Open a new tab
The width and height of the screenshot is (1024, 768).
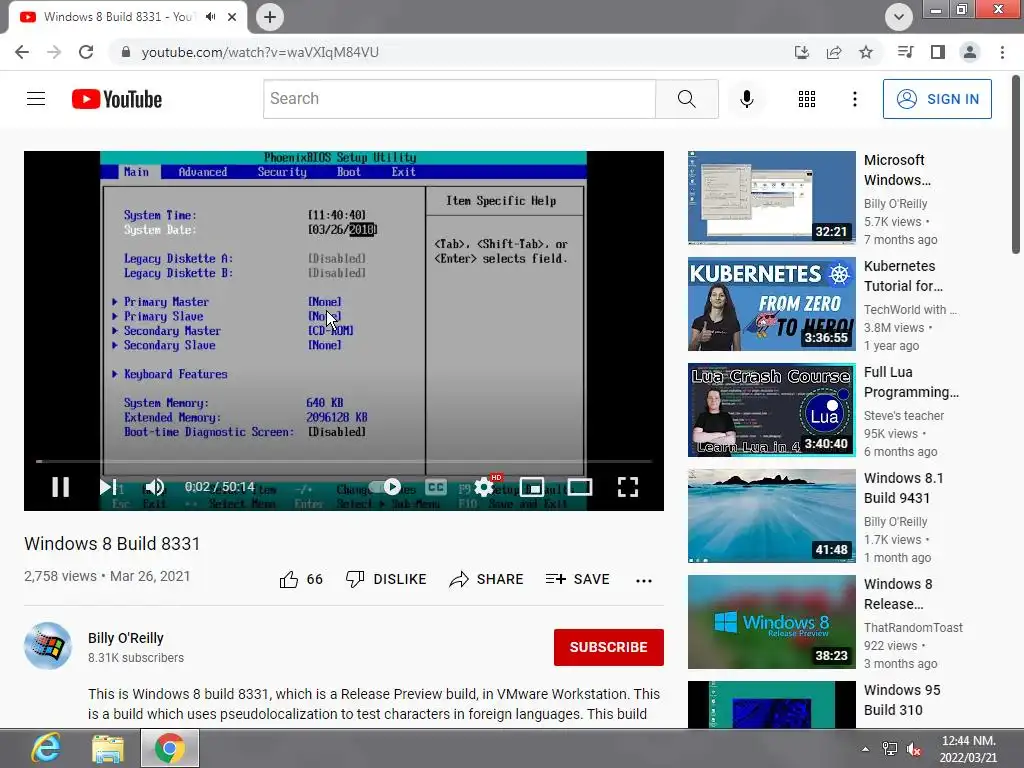[270, 17]
